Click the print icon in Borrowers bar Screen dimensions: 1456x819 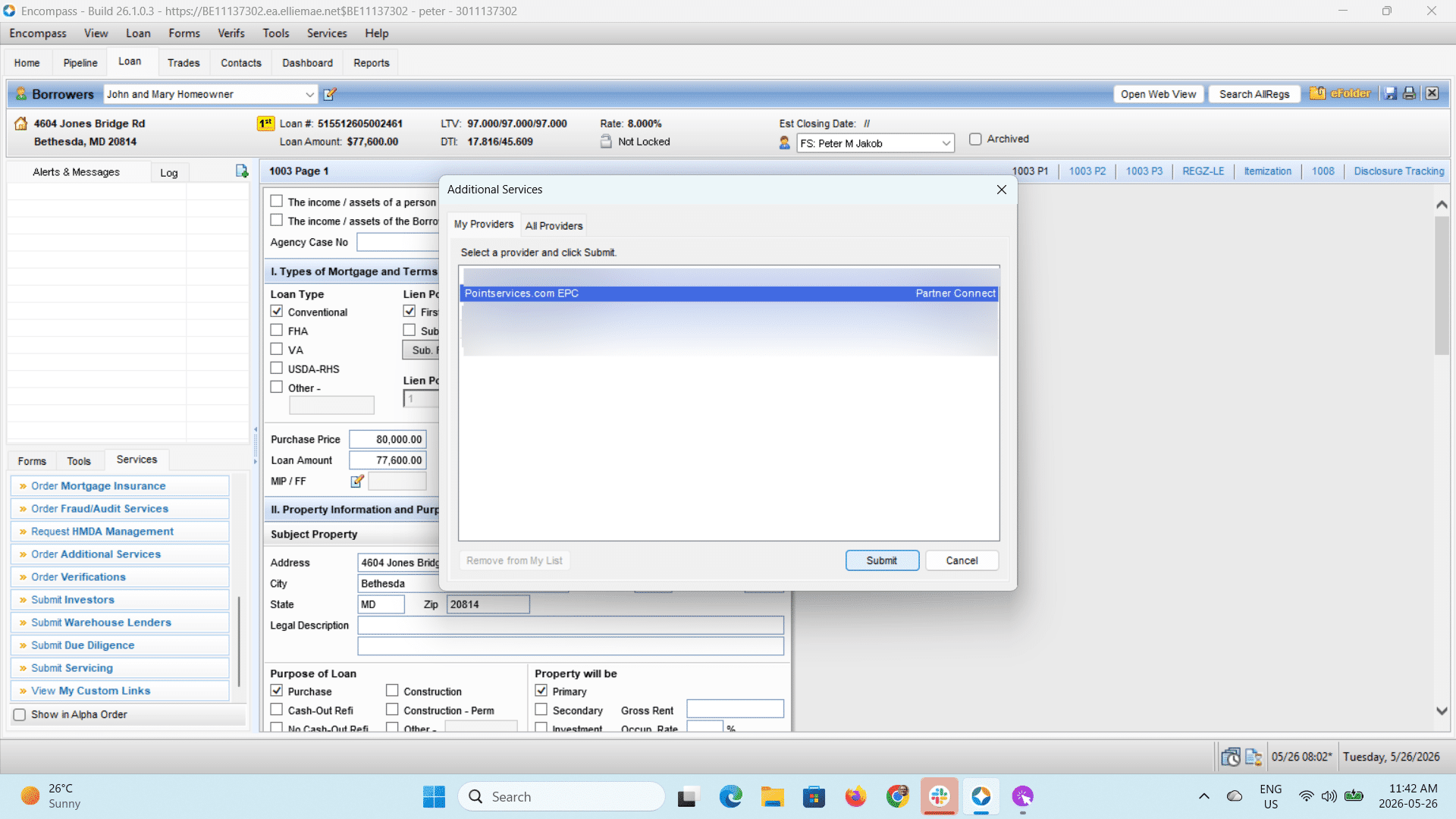pyautogui.click(x=1409, y=93)
